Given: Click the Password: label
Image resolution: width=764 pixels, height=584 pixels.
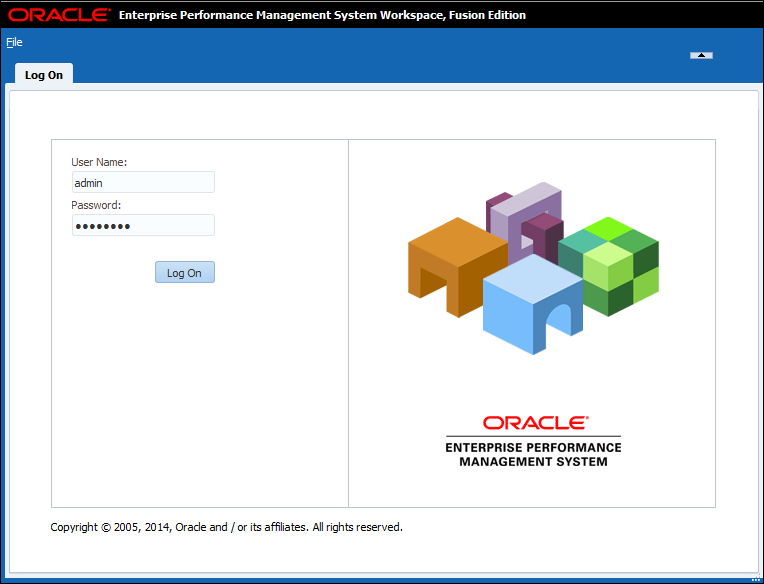Looking at the screenshot, I should (x=96, y=205).
